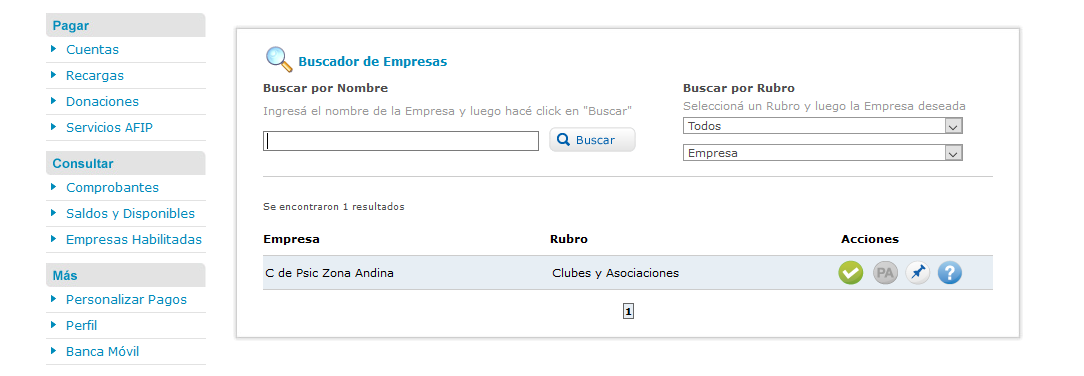1084x376 pixels.
Task: Open the Todos rubro dropdown
Action: pyautogui.click(x=822, y=126)
